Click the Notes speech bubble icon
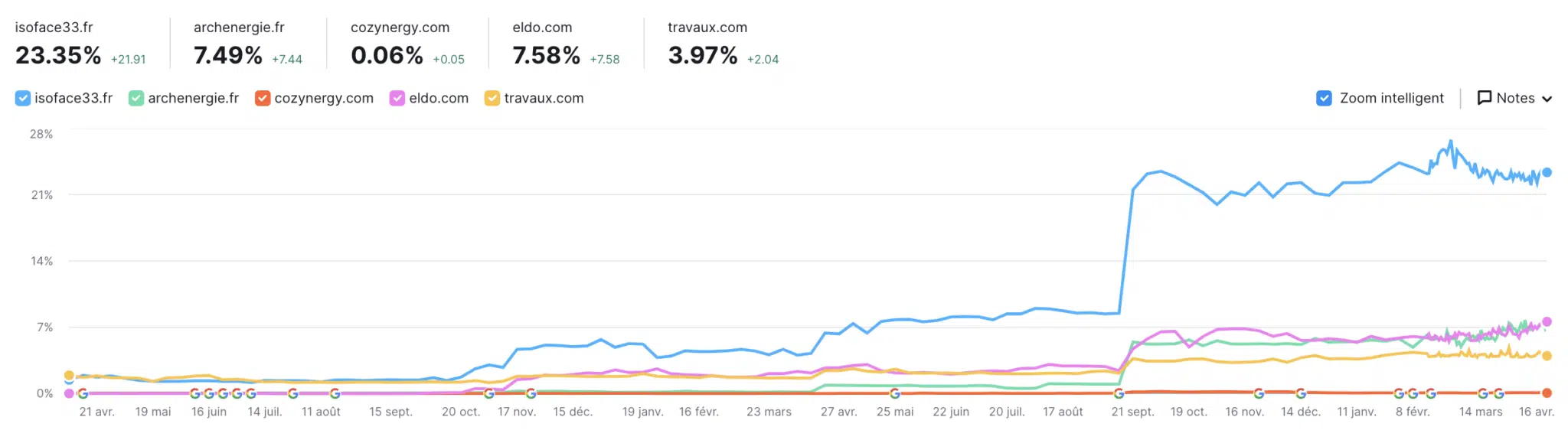Image resolution: width=1568 pixels, height=440 pixels. 1484,98
